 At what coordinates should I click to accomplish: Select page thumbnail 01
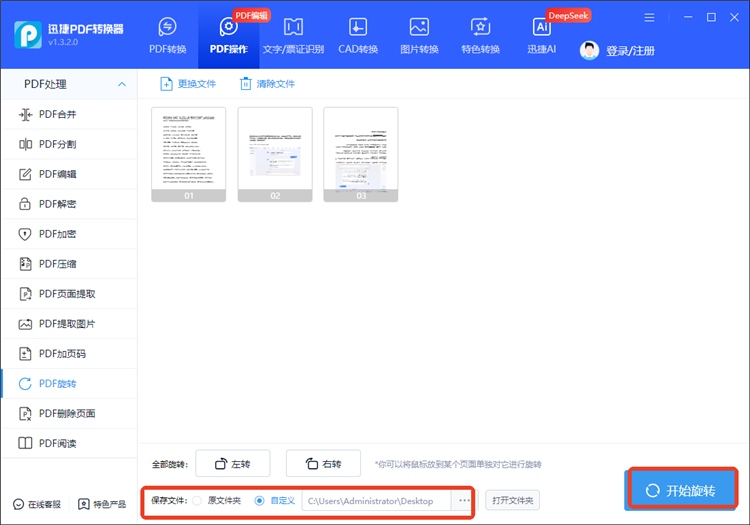pyautogui.click(x=188, y=154)
